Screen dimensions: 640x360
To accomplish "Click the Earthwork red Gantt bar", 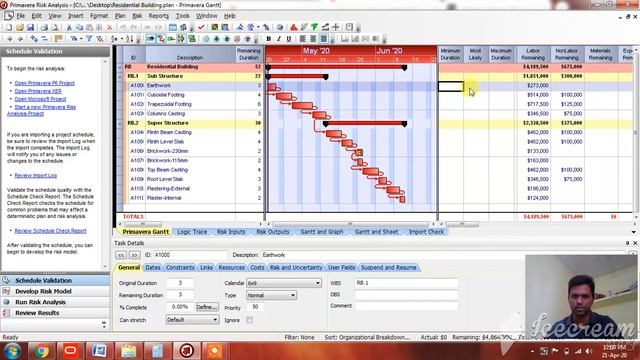I will (272, 87).
